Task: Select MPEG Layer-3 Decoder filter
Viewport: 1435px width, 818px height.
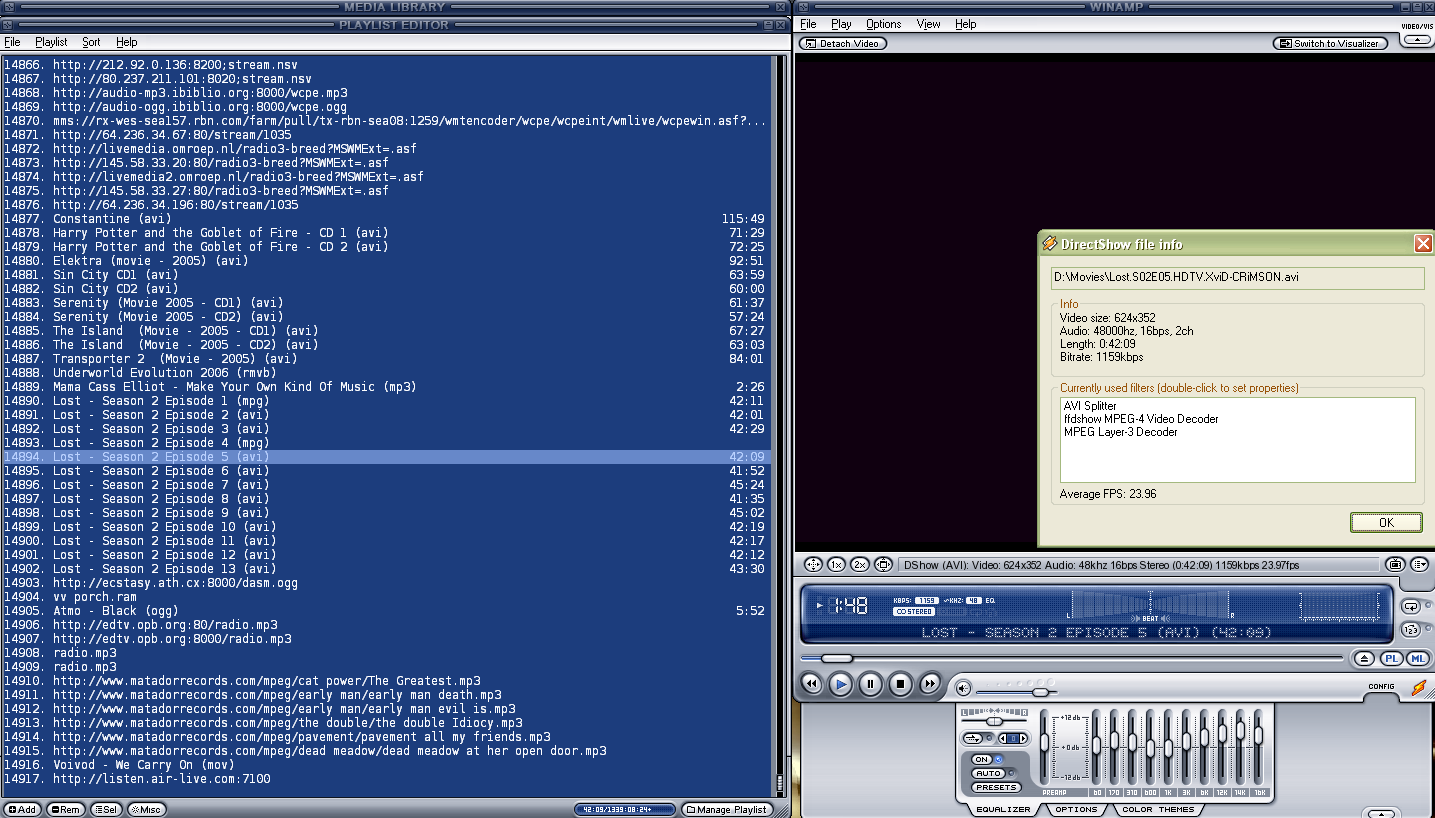Action: (x=1120, y=432)
